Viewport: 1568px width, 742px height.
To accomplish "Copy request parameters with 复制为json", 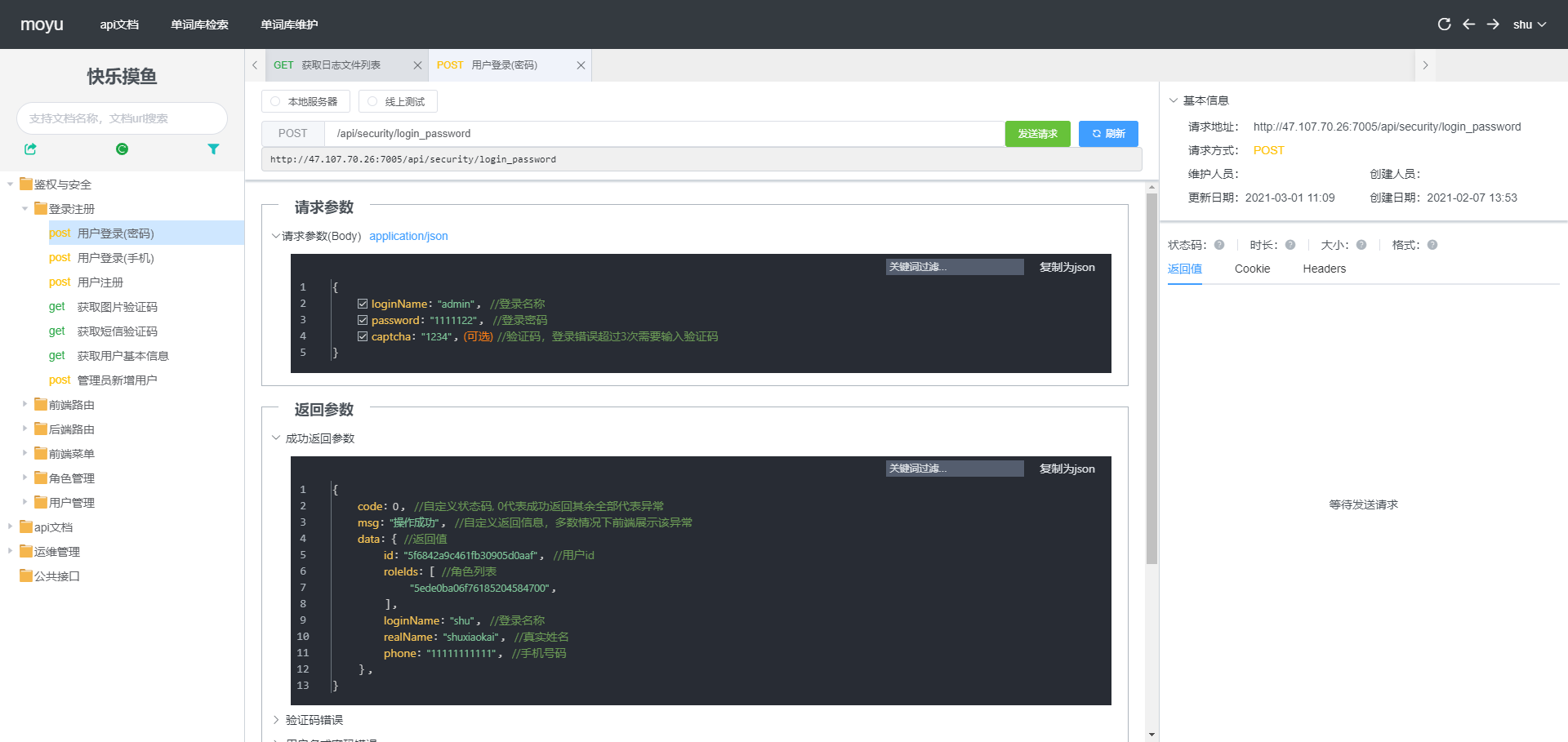I will pyautogui.click(x=1067, y=267).
